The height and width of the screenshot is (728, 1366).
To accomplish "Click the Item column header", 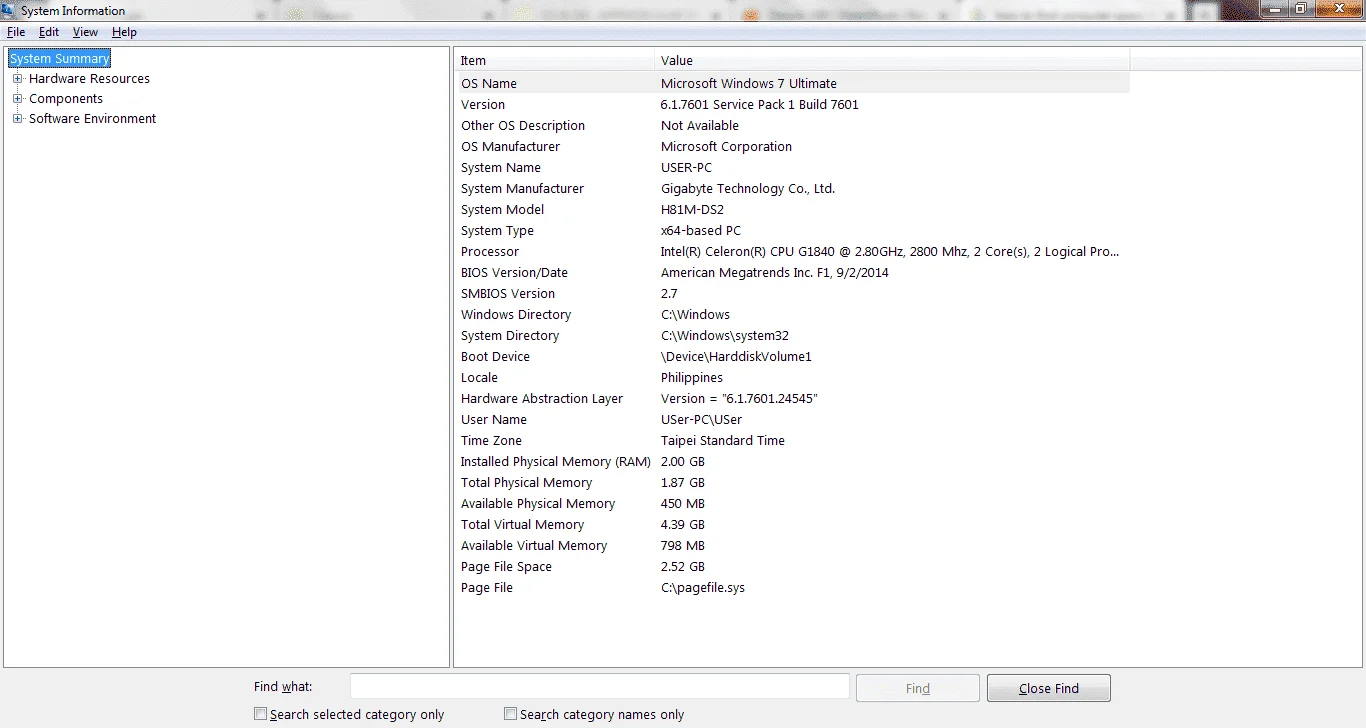I will [555, 61].
